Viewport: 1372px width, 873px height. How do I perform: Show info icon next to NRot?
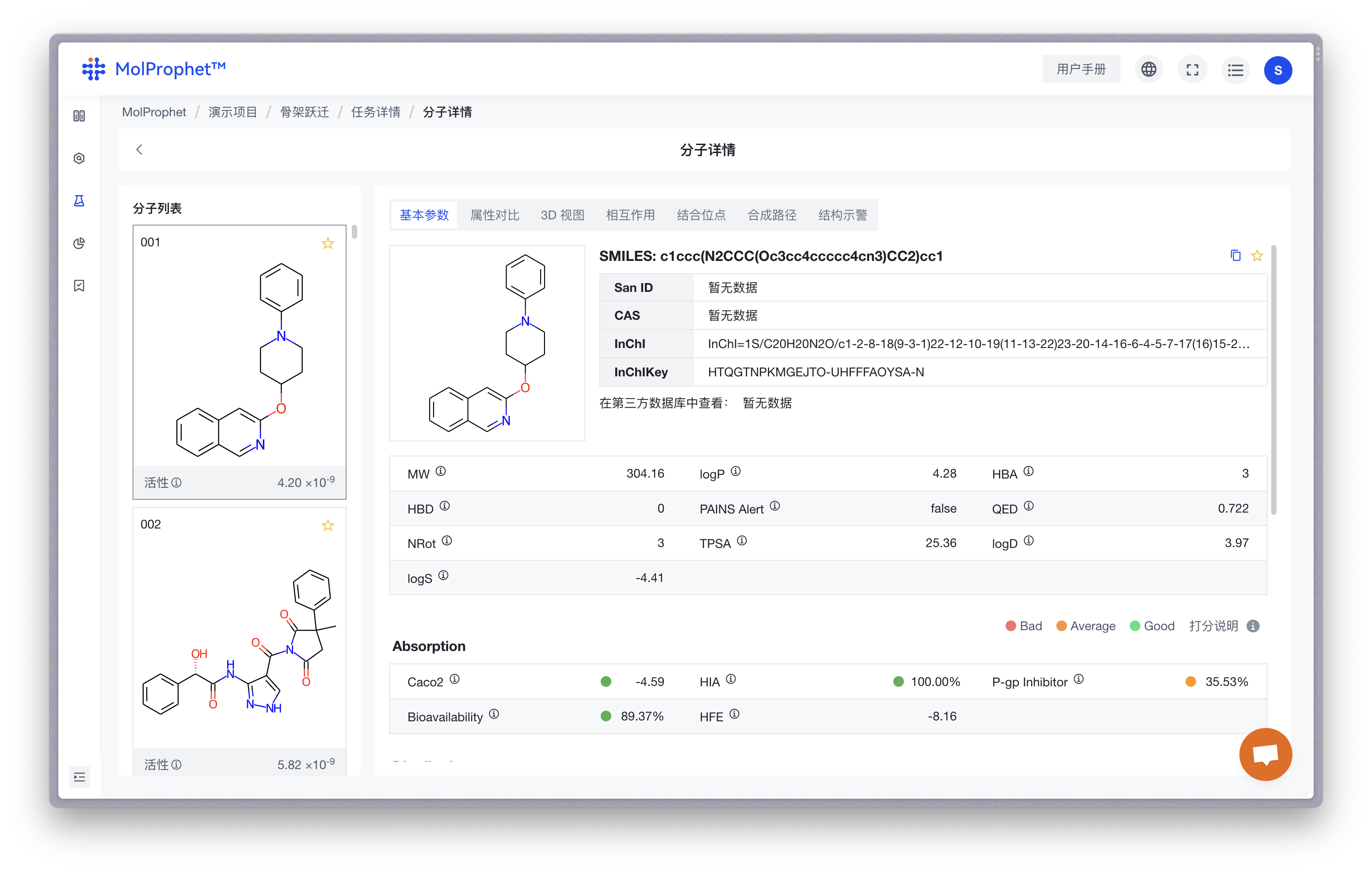point(447,541)
